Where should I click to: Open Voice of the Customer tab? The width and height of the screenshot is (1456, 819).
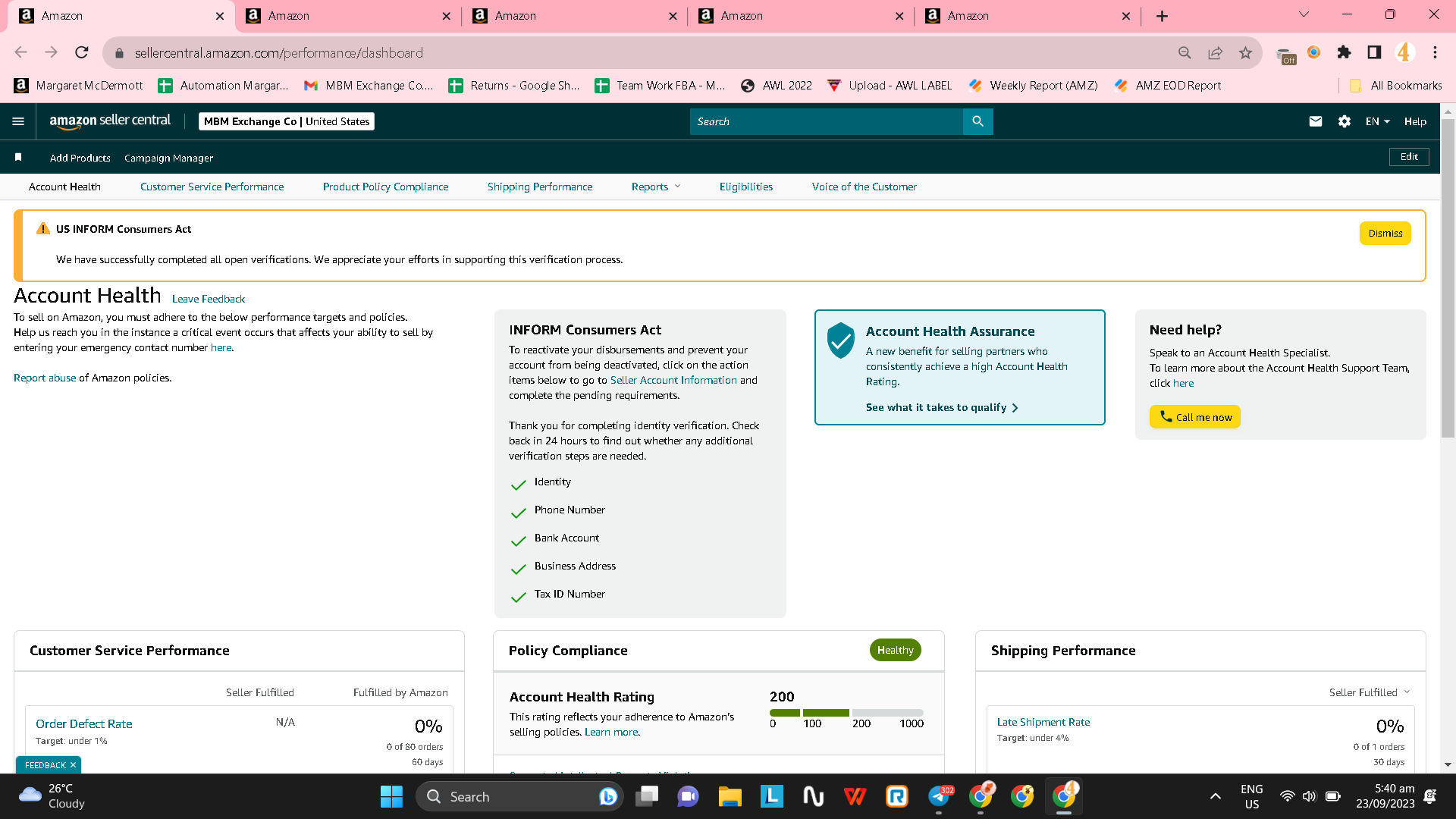(864, 187)
